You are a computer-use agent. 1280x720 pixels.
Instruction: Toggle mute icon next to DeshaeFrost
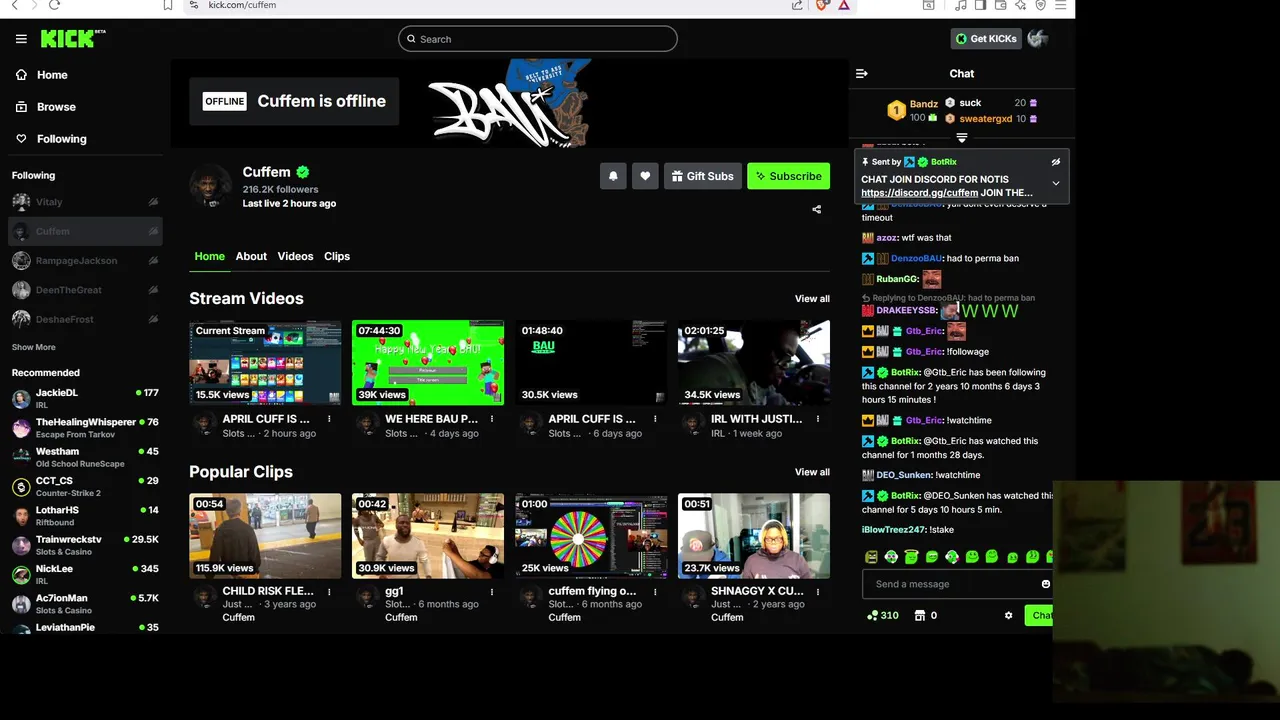tap(153, 319)
